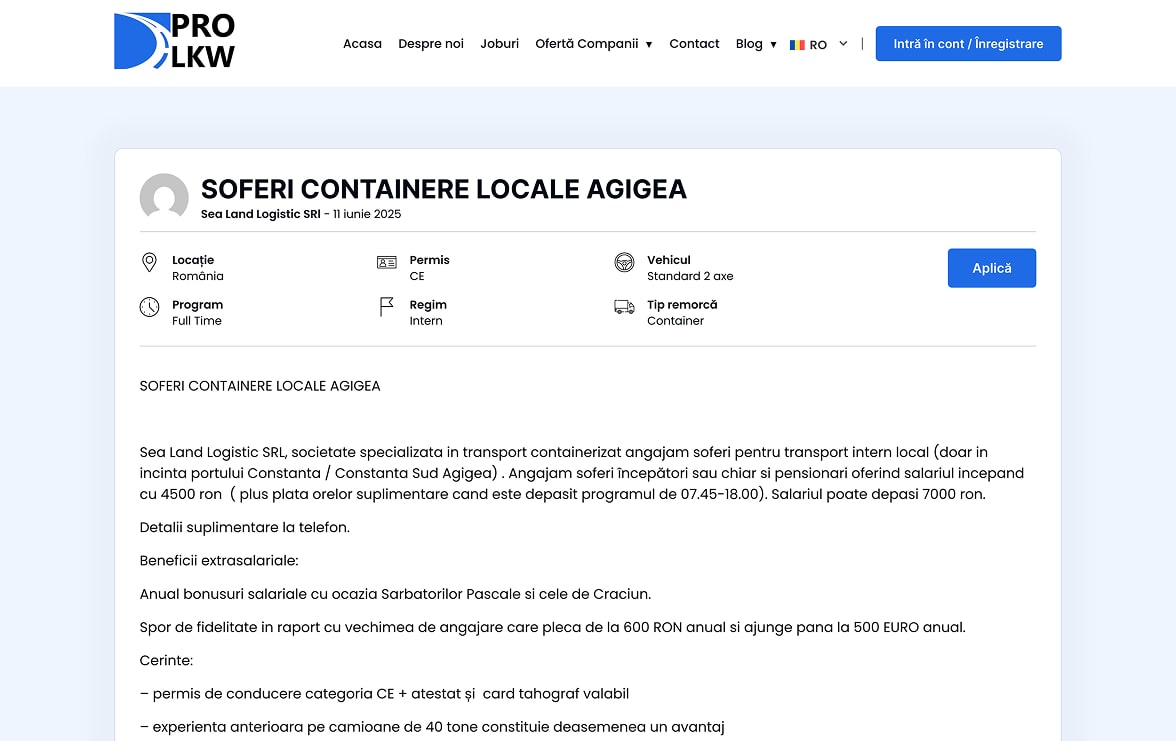Click the driver's license Permis icon
The image size is (1176, 741).
(387, 263)
